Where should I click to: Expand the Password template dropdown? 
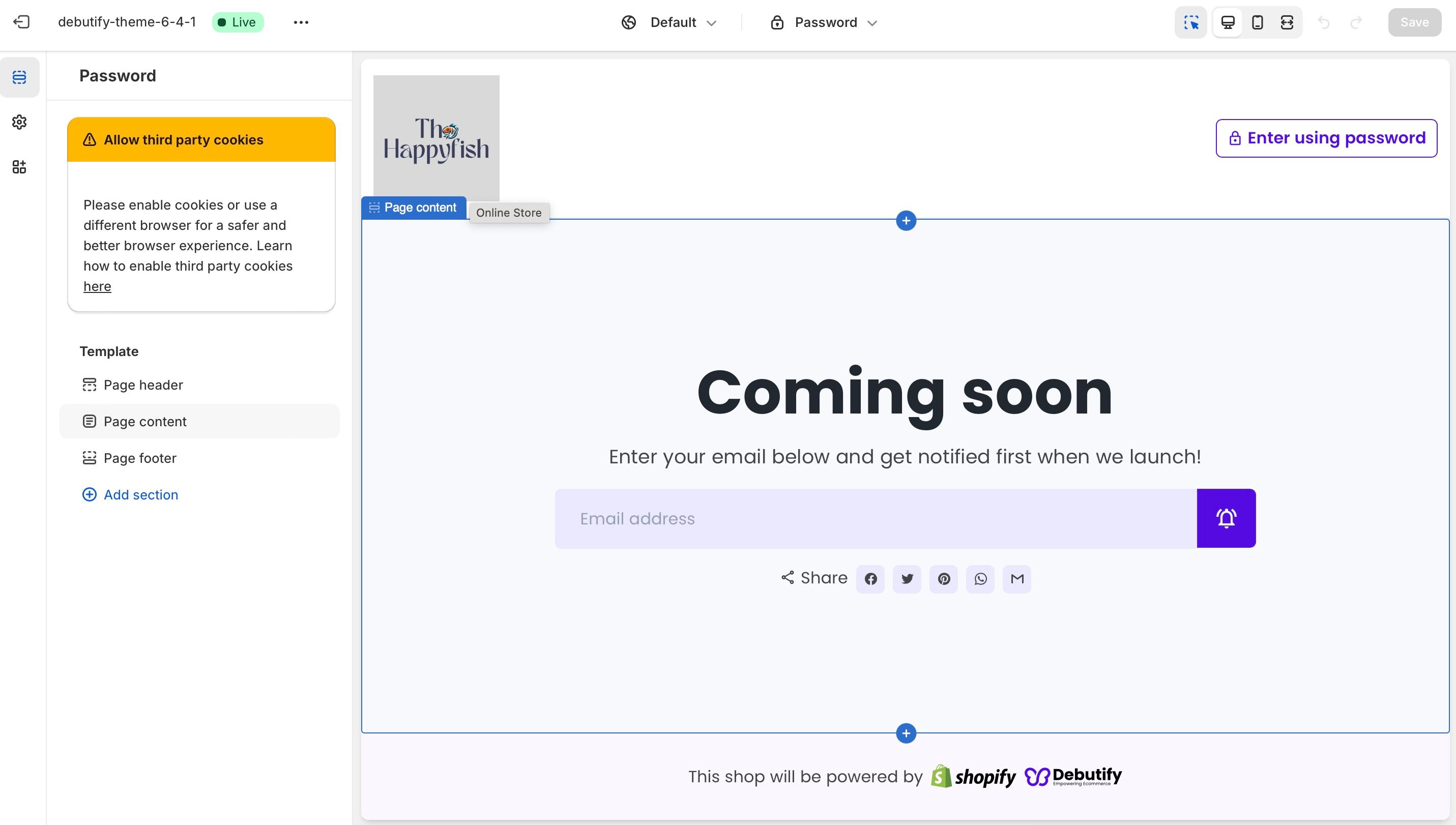[x=824, y=22]
